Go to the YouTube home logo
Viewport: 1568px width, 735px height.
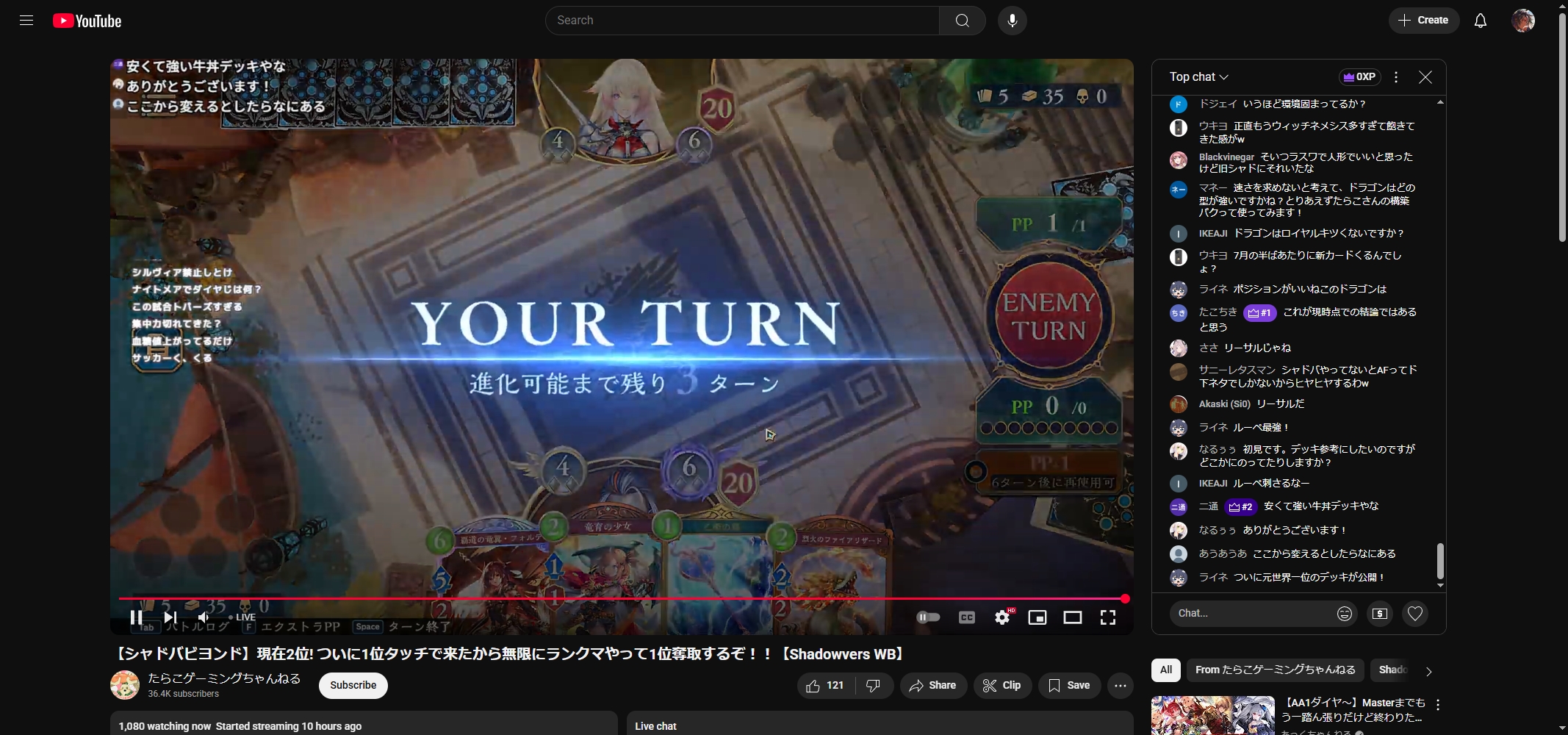(x=87, y=21)
